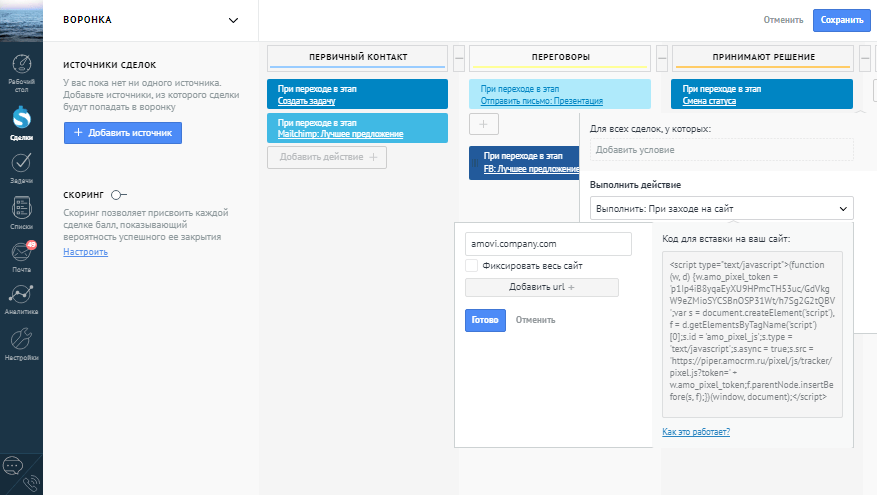Select the Принимают решение stage header

[763, 57]
